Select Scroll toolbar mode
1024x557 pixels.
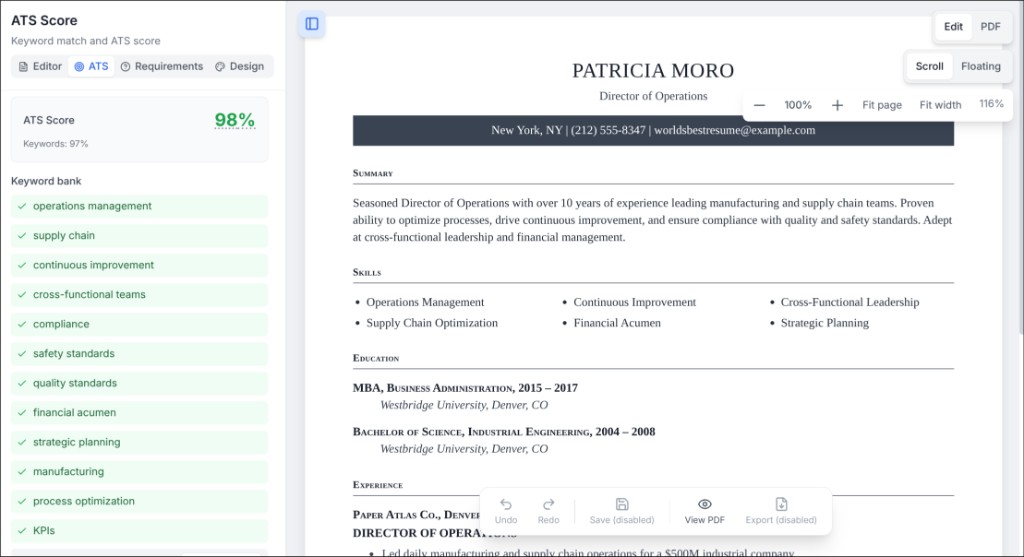929,67
